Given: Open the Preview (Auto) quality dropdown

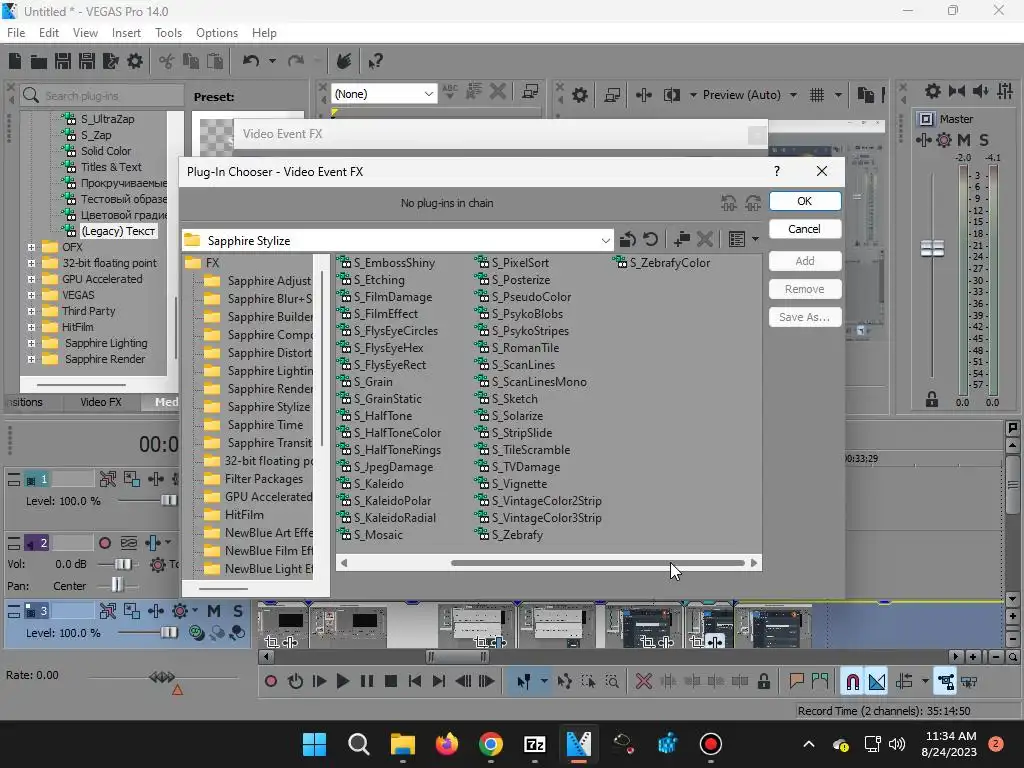Looking at the screenshot, I should point(793,95).
